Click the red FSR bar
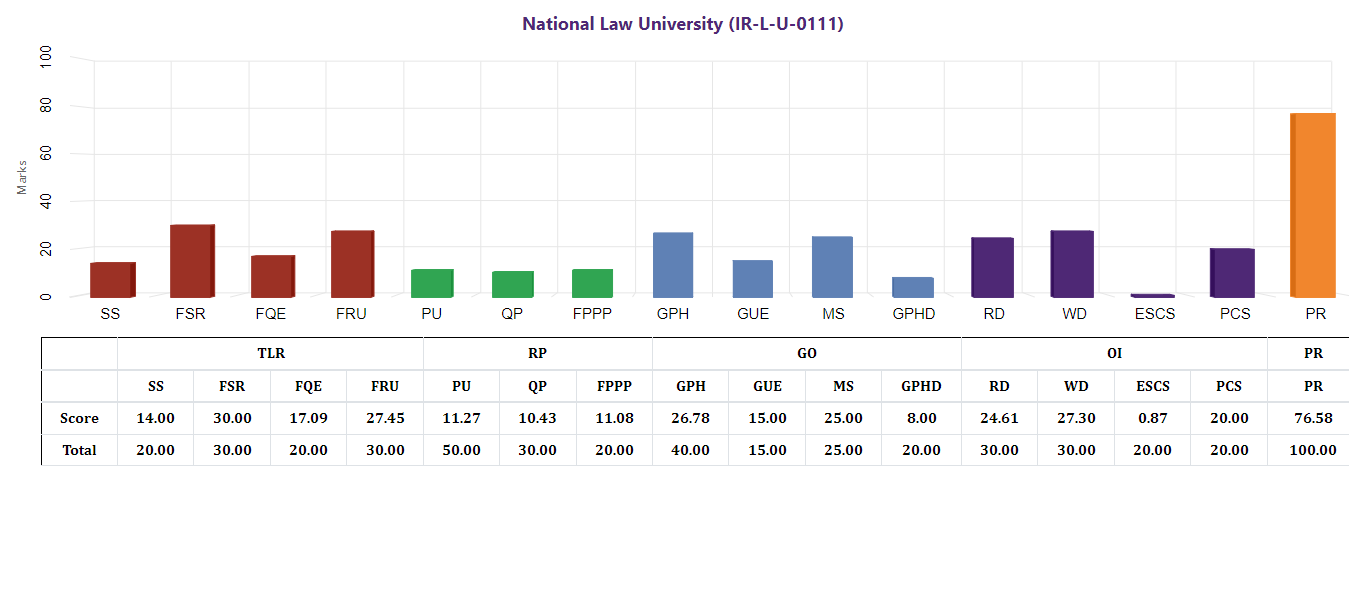This screenshot has height=600, width=1349. (x=192, y=261)
